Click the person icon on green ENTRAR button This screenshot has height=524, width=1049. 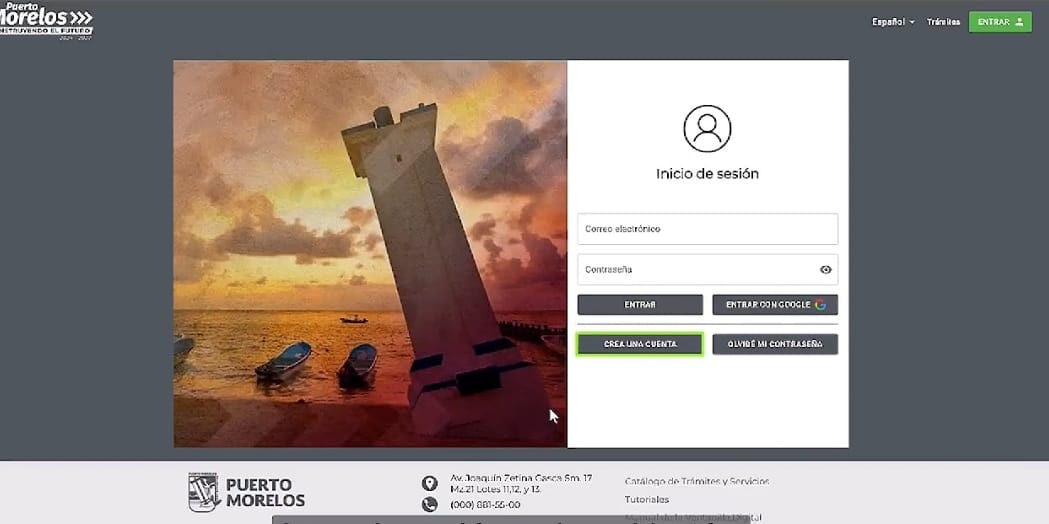click(x=1019, y=22)
